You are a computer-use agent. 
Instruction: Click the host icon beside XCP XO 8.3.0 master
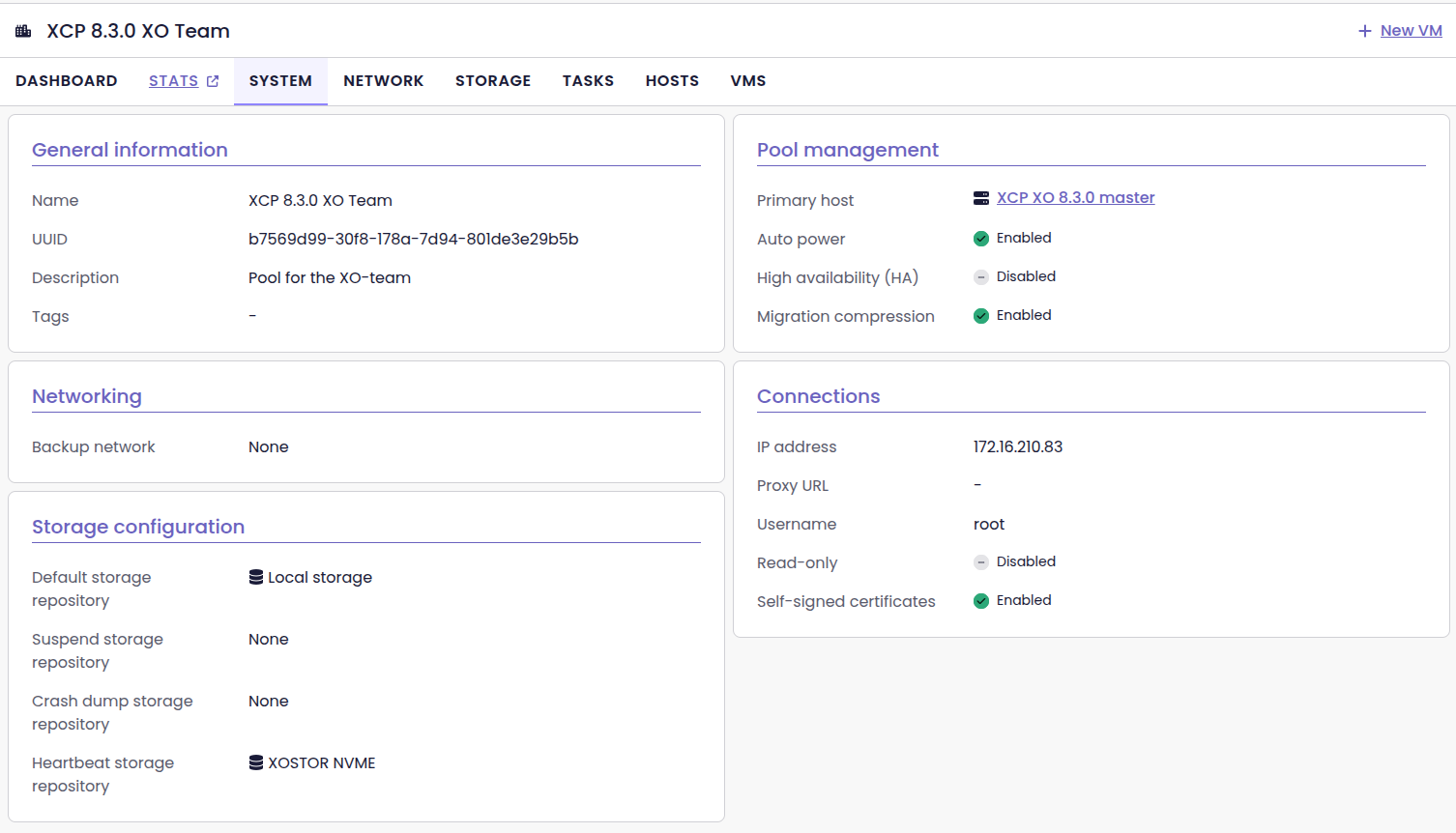[981, 198]
